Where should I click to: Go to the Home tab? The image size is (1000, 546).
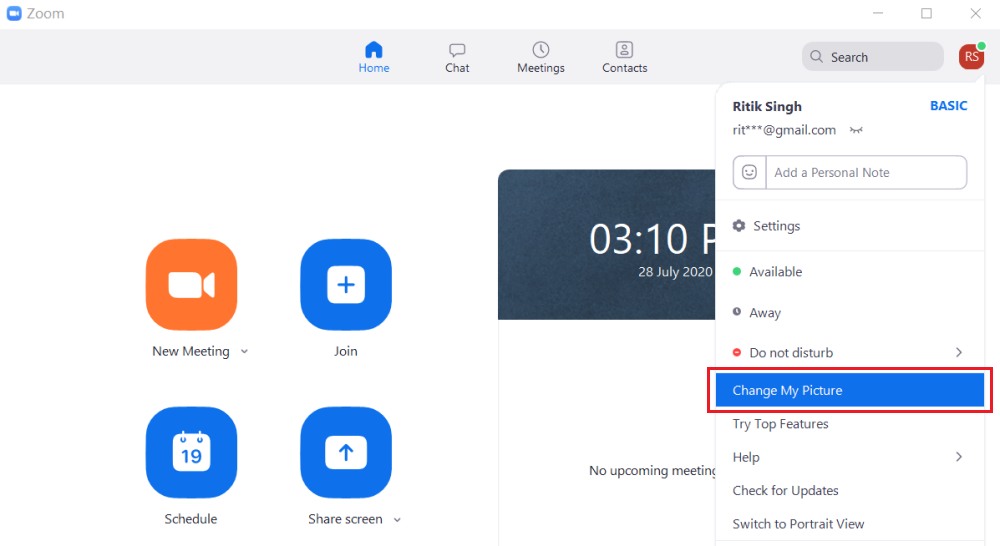[374, 57]
